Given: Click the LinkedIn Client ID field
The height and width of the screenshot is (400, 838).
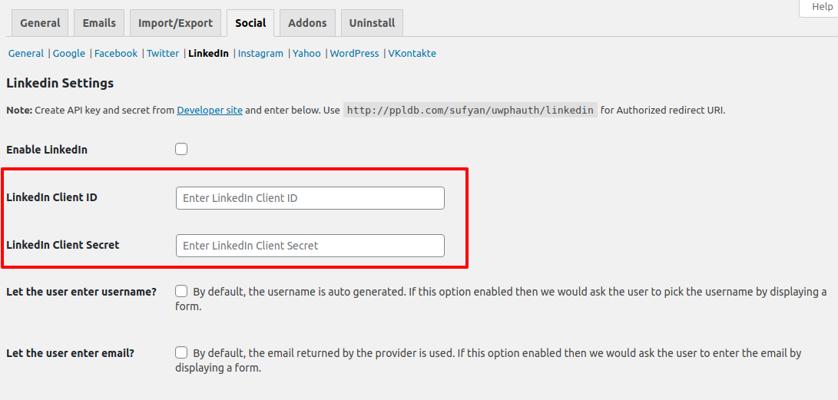Looking at the screenshot, I should tap(310, 198).
